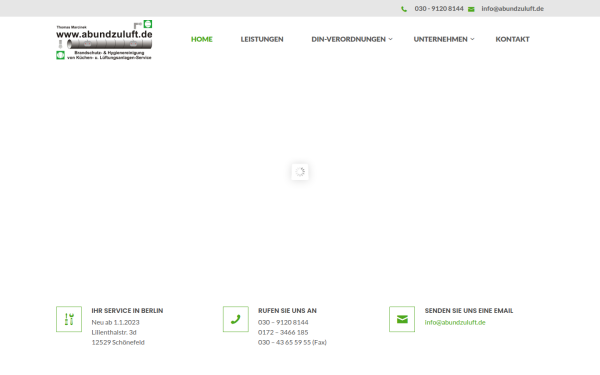Viewport: 600px width, 375px height.
Task: Click the loading spinner in the slider area
Action: [x=300, y=171]
